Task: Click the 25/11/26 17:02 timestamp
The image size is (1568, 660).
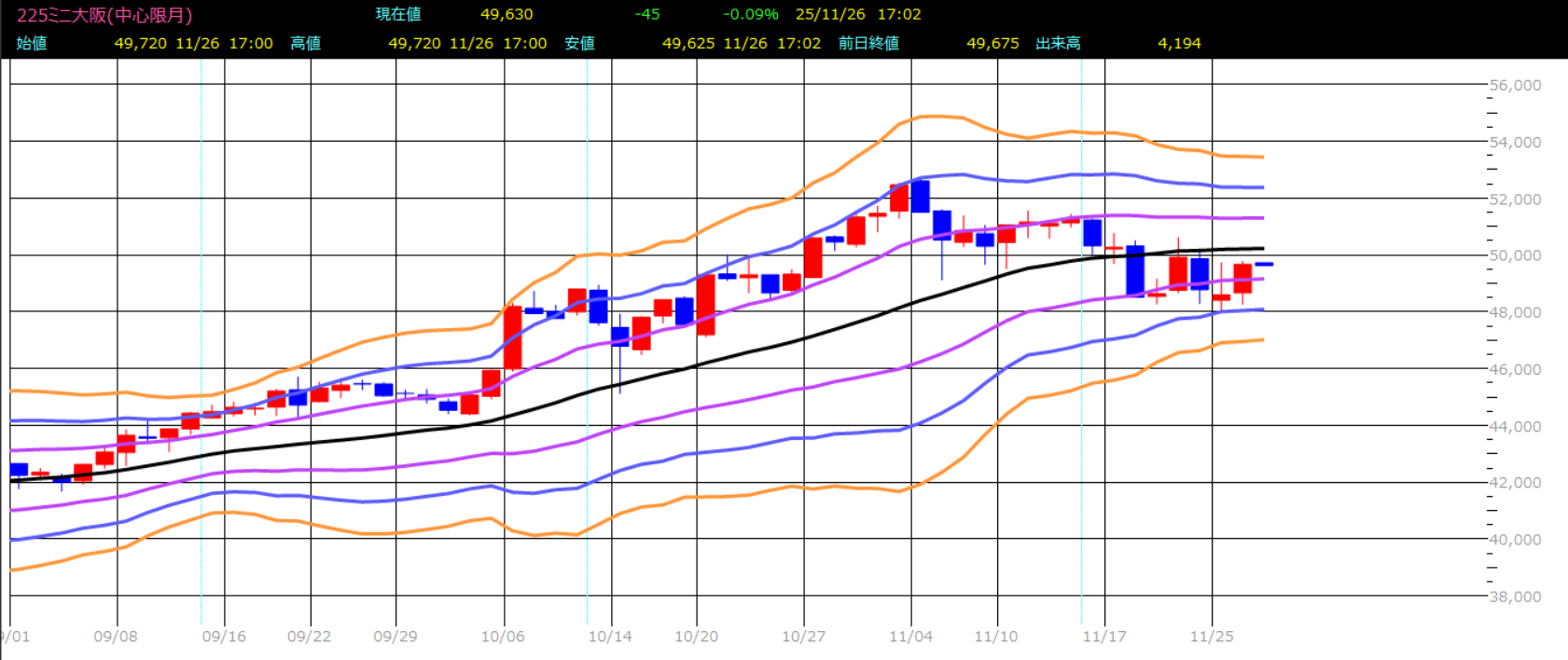Action: pos(858,15)
